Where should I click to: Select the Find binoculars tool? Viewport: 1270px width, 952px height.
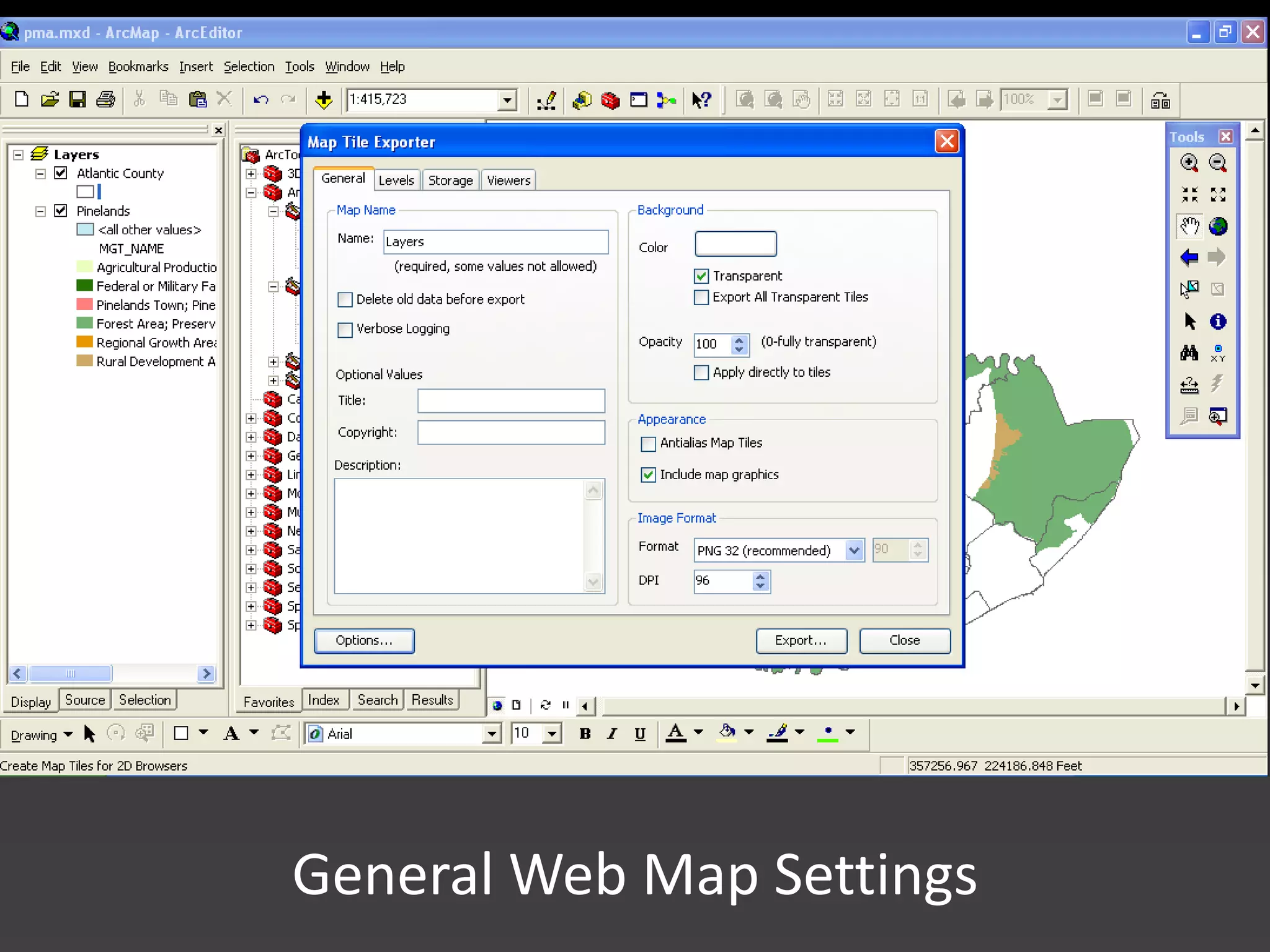(1189, 353)
